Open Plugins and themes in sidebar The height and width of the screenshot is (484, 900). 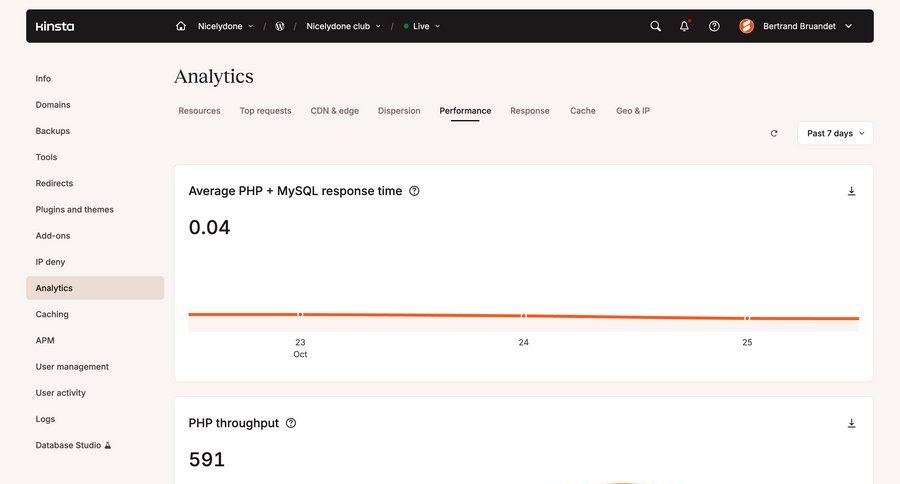(75, 210)
